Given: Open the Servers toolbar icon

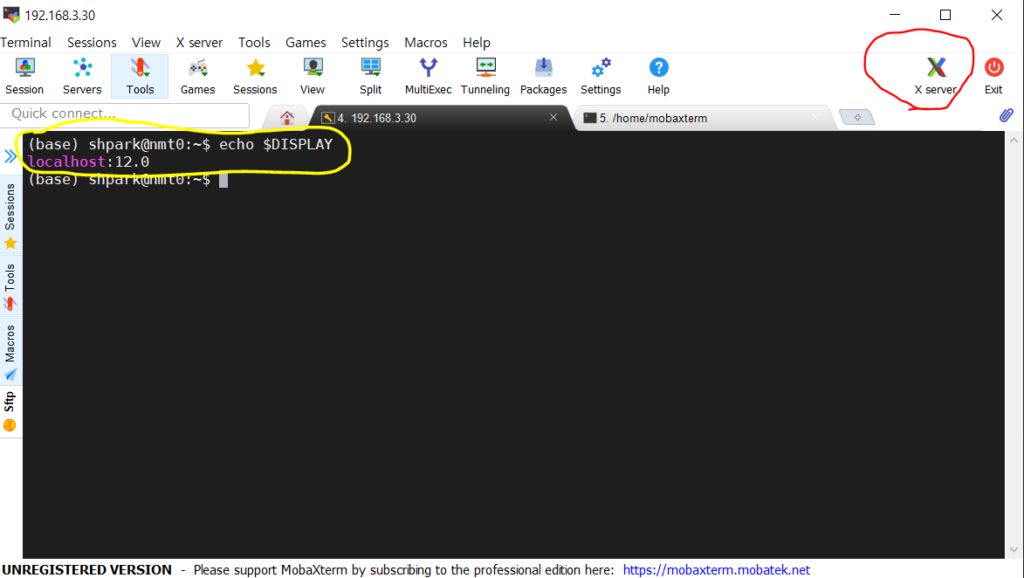Looking at the screenshot, I should [82, 76].
